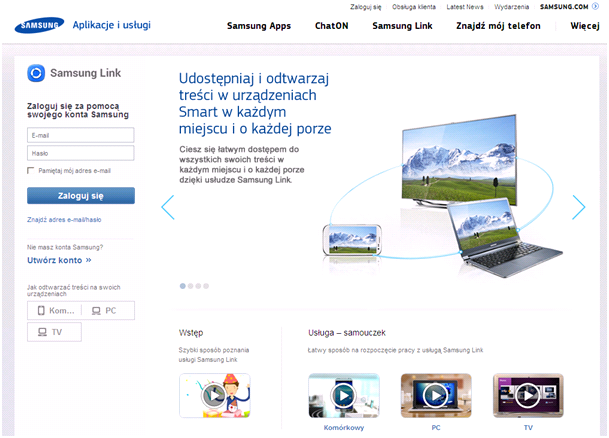609x438 pixels.
Task: Open the Samsung Link menu item
Action: pos(402,26)
